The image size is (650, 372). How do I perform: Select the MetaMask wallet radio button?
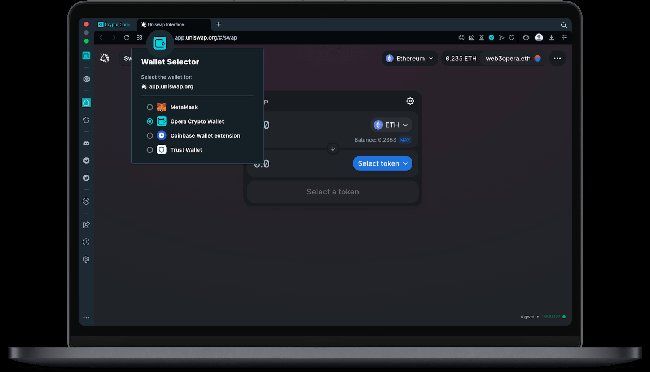[x=150, y=107]
